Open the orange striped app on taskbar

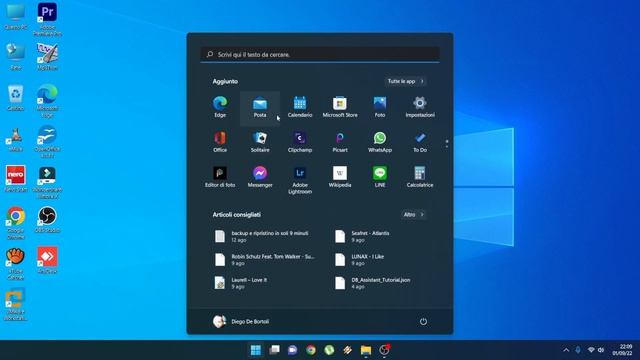[x=347, y=350]
